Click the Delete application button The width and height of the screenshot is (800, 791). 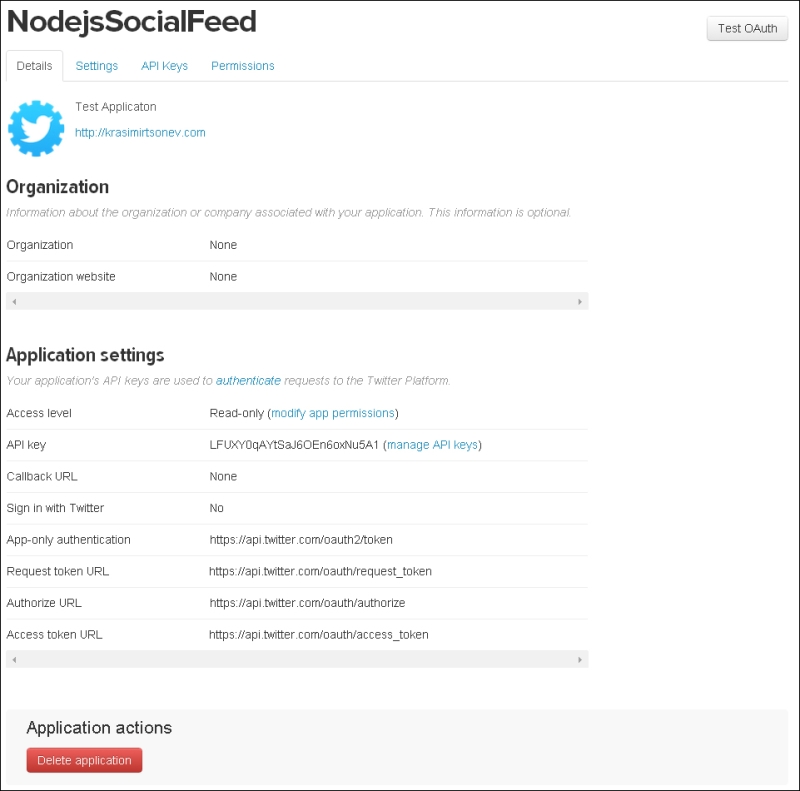pyautogui.click(x=84, y=760)
